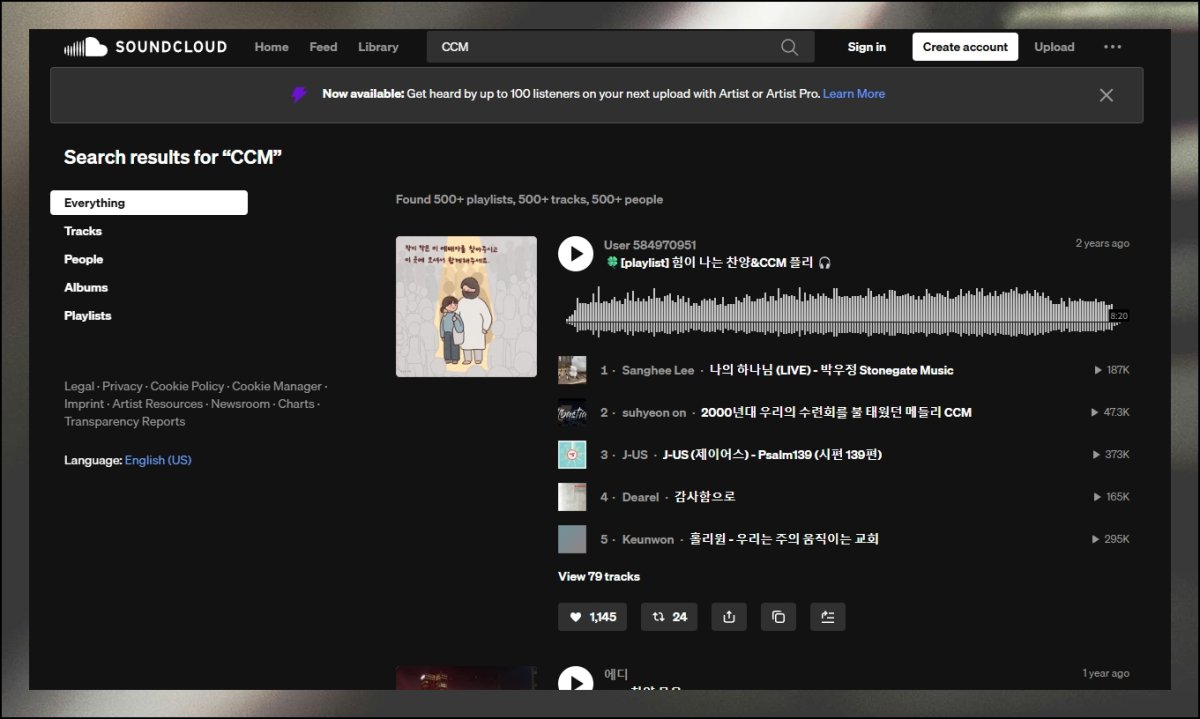This screenshot has height=719, width=1200.
Task: Play the 힘이 나는 찬양&CCM playlist
Action: (x=575, y=254)
